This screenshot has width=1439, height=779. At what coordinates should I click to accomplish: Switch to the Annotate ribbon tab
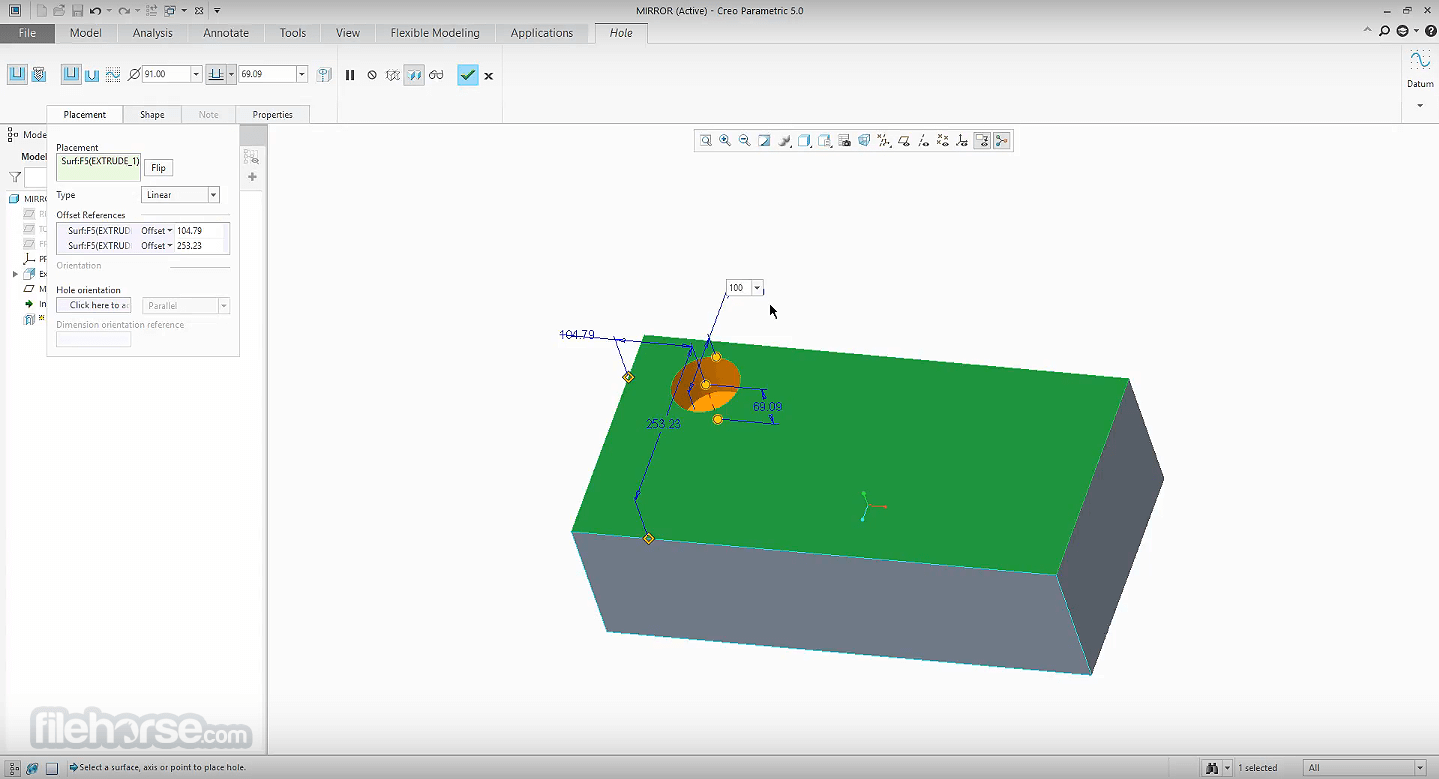[226, 33]
